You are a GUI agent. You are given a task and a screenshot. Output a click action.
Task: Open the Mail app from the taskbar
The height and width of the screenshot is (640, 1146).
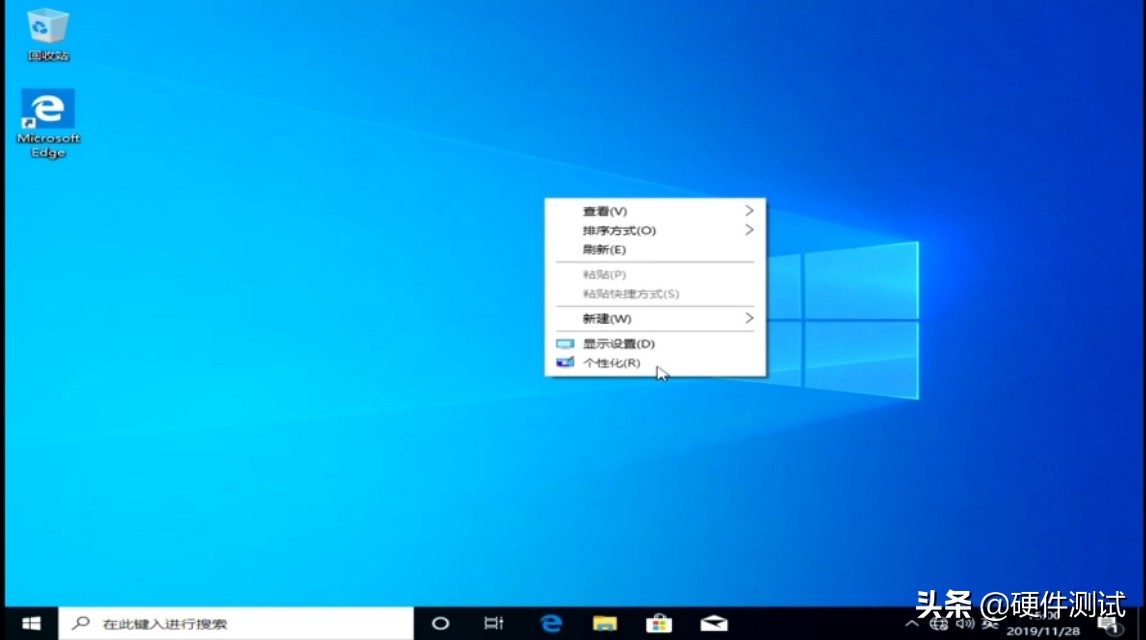713,623
